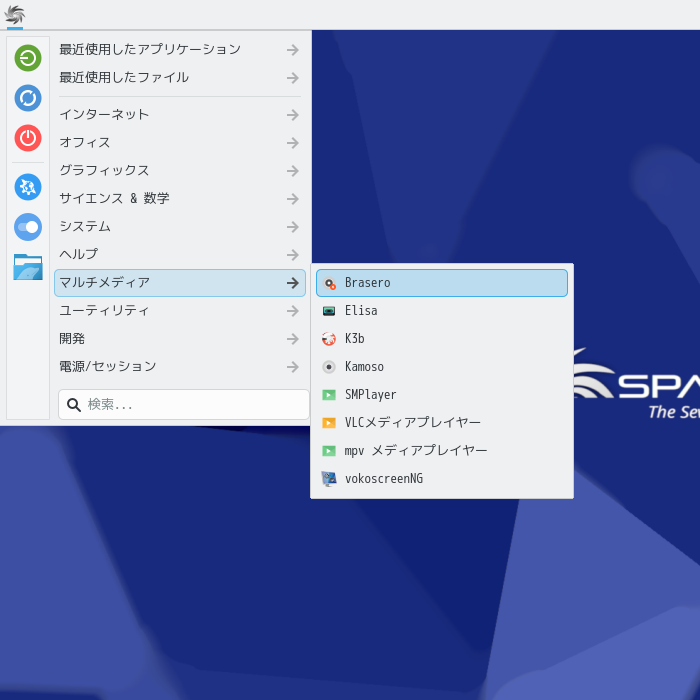Click the Kamoso webcam icon
The image size is (700, 700).
coord(329,367)
